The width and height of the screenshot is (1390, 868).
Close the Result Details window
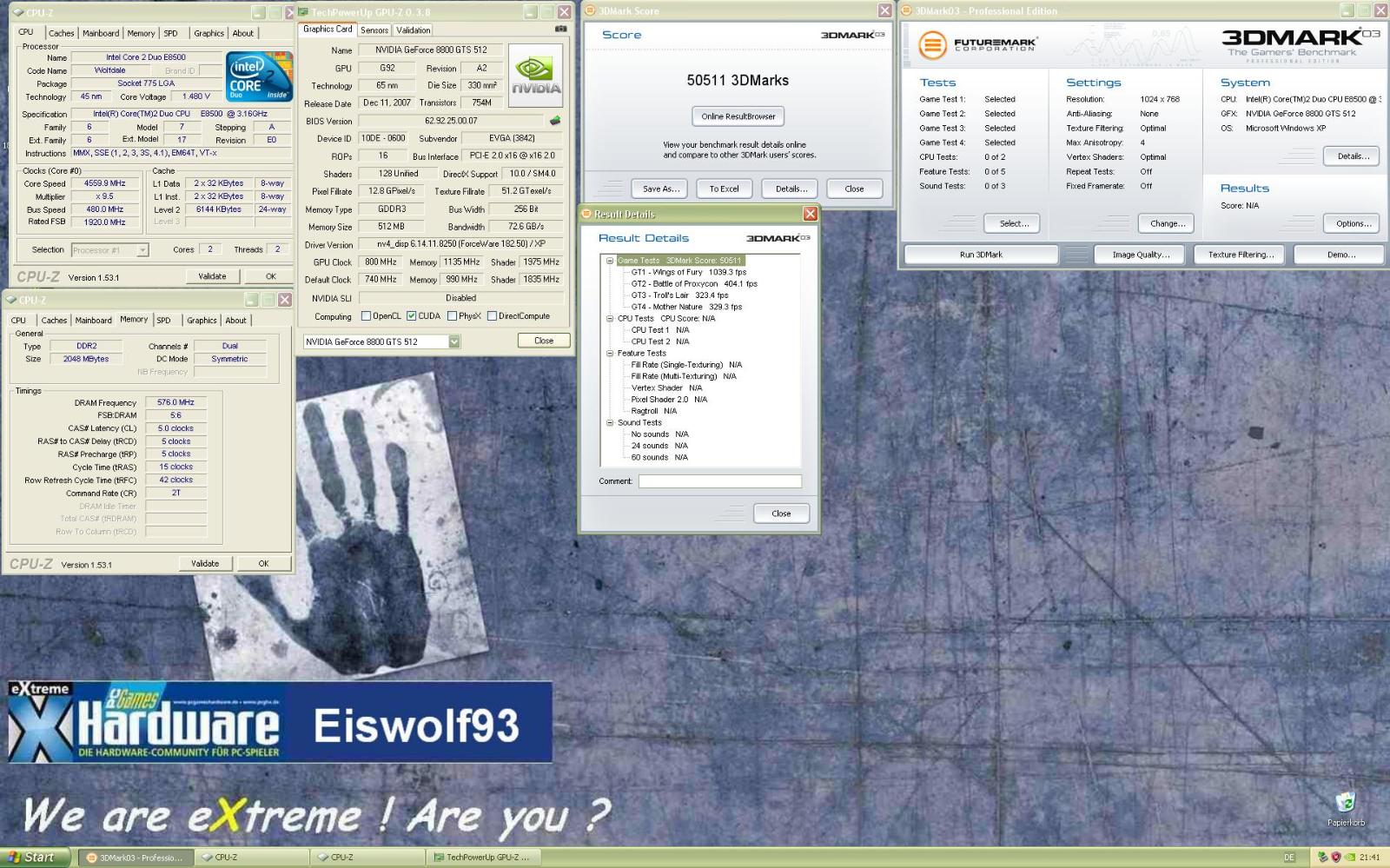coord(810,214)
